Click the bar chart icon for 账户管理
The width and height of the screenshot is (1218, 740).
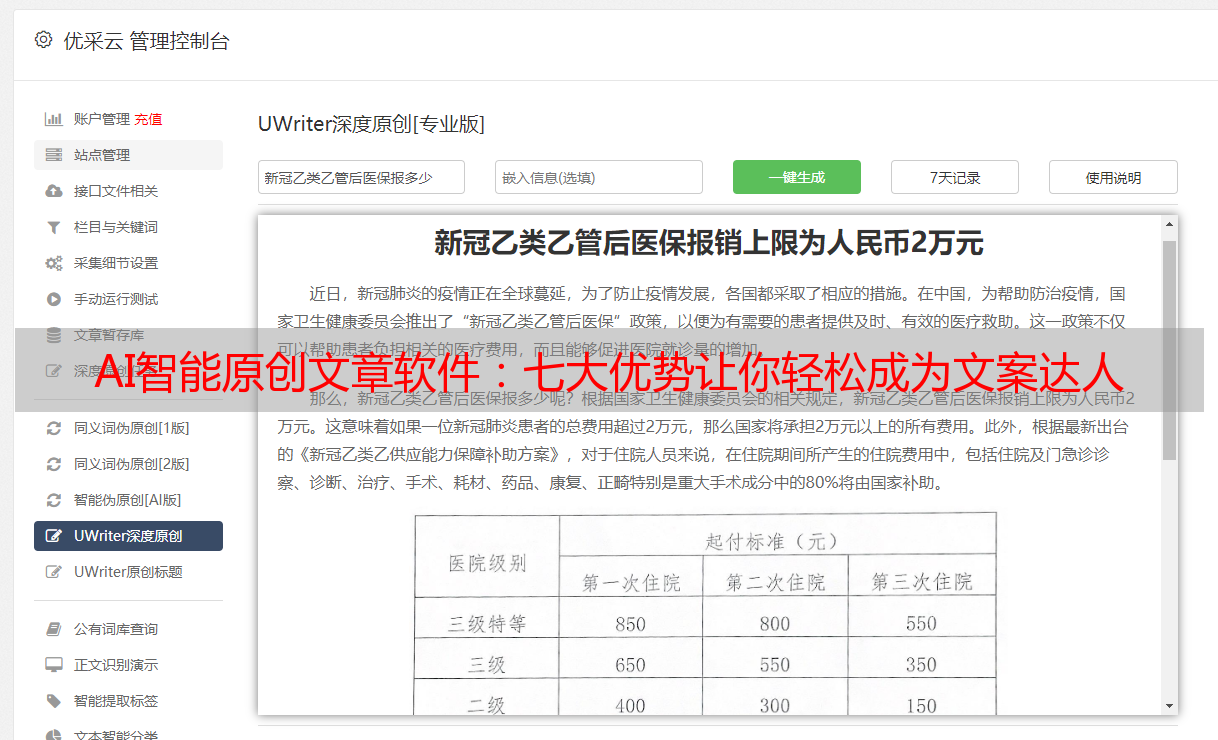click(x=54, y=119)
